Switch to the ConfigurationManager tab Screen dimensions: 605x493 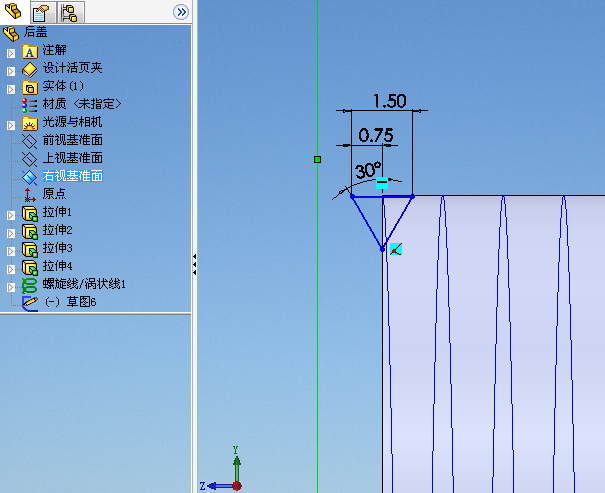tap(70, 12)
